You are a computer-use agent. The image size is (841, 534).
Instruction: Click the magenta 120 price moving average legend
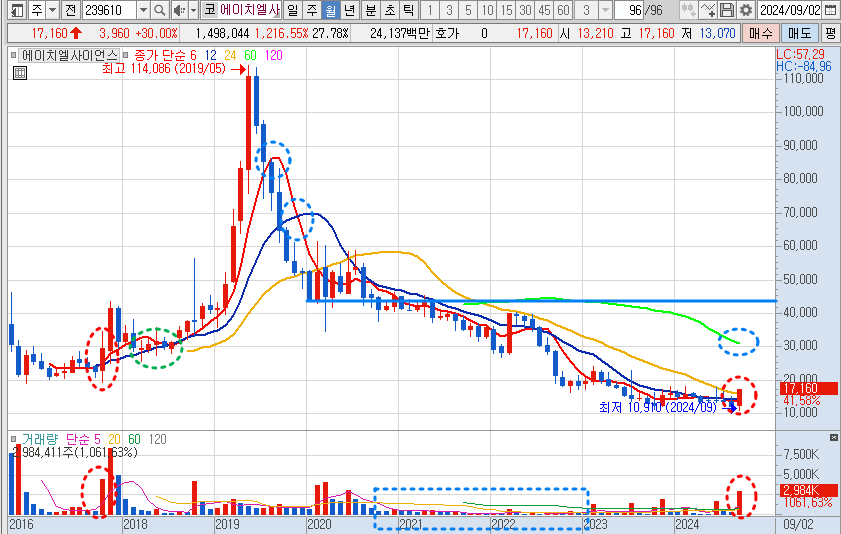pos(273,55)
